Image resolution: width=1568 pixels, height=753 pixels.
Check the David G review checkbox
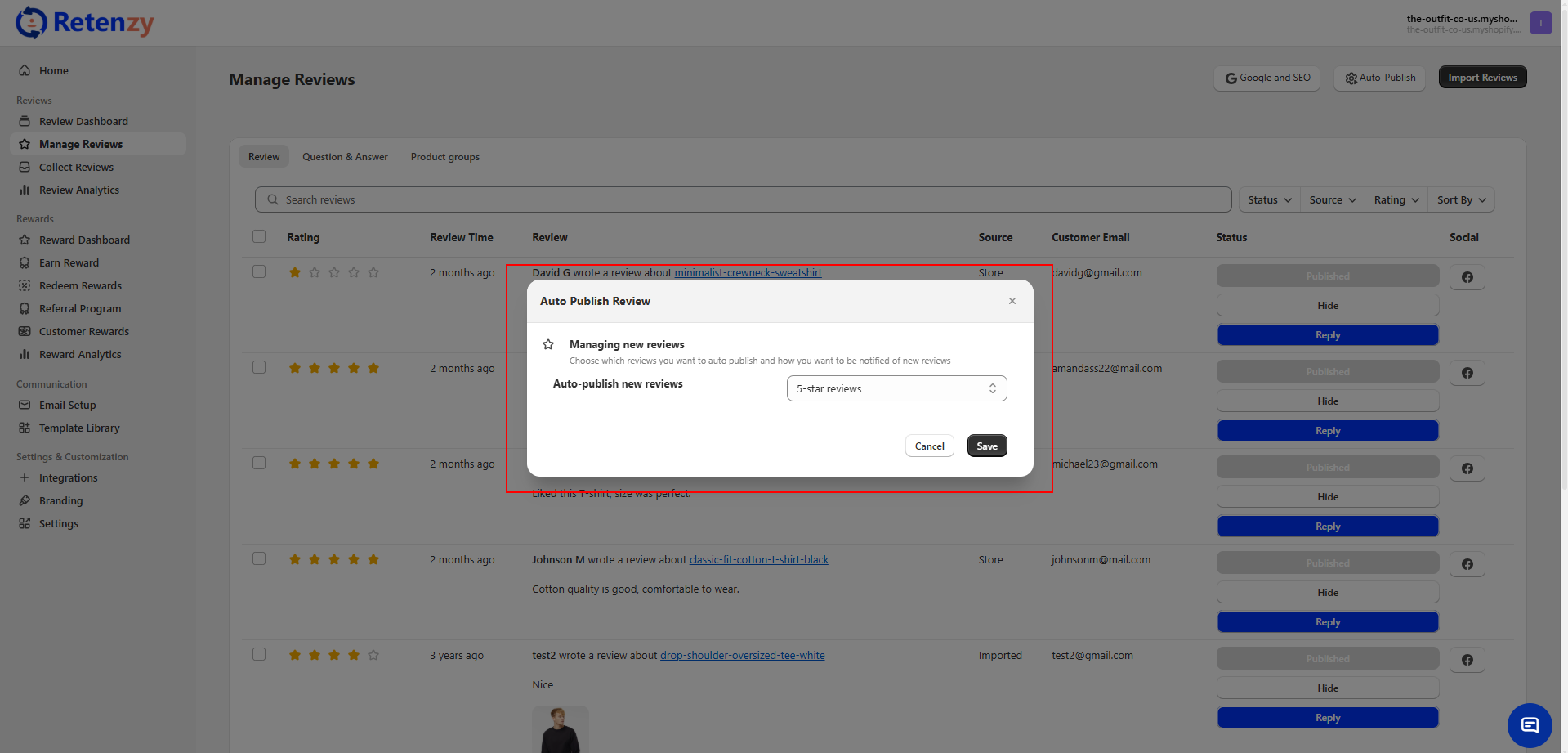tap(259, 271)
